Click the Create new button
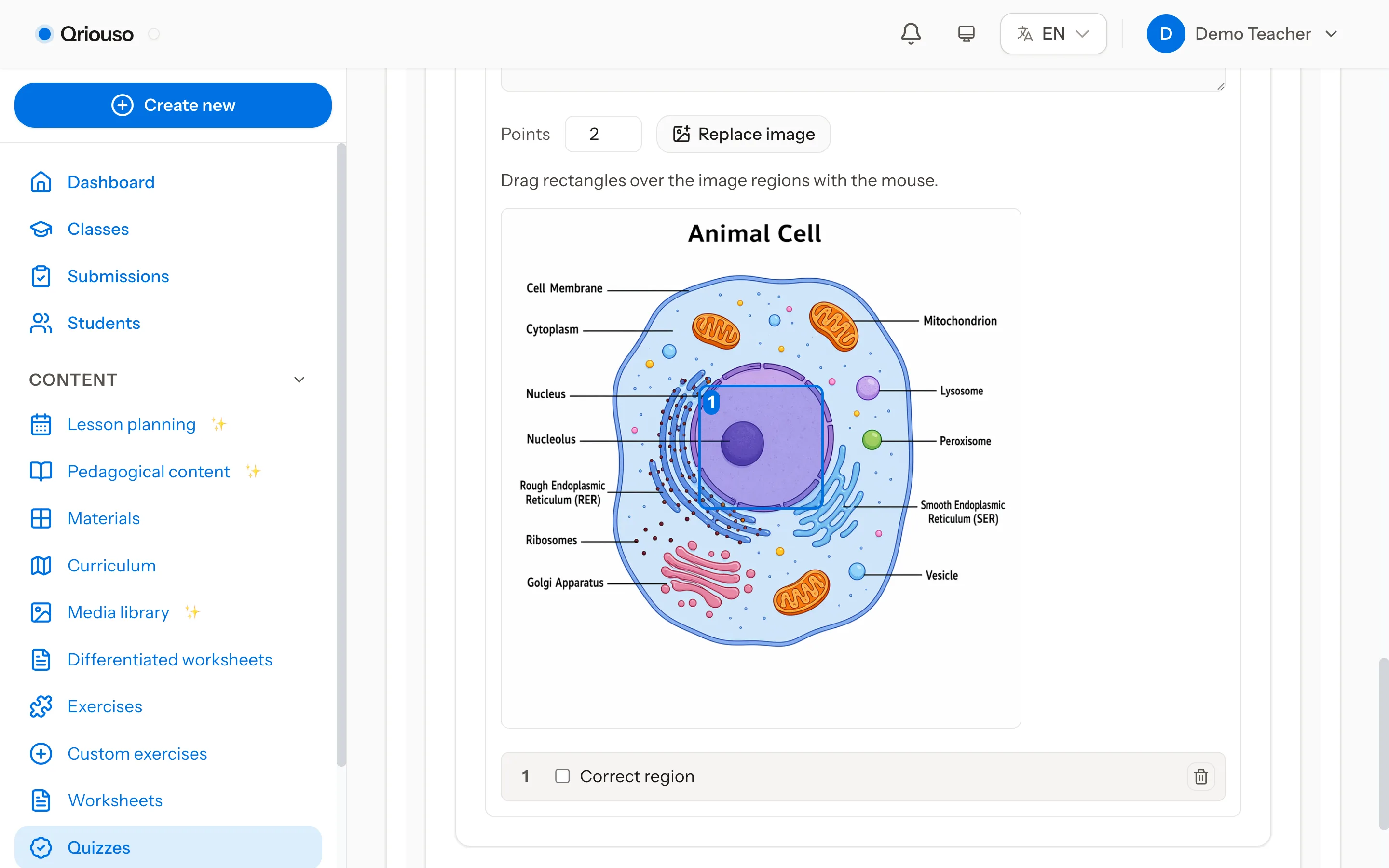Viewport: 1389px width, 868px height. [x=173, y=105]
